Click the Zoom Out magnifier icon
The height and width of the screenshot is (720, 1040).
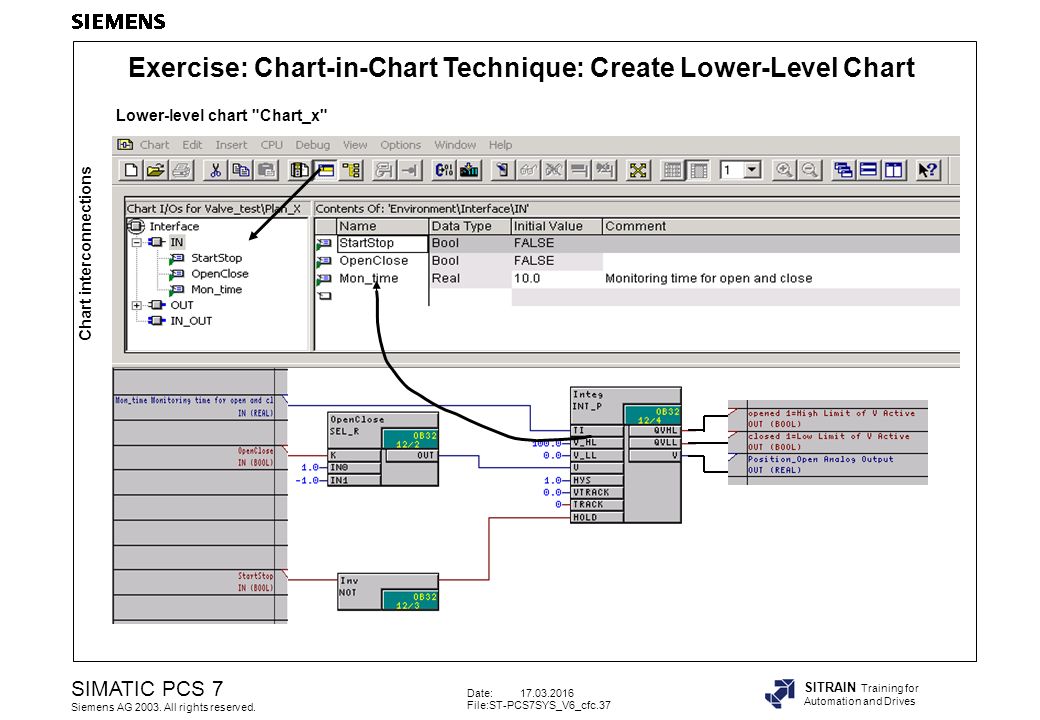809,170
